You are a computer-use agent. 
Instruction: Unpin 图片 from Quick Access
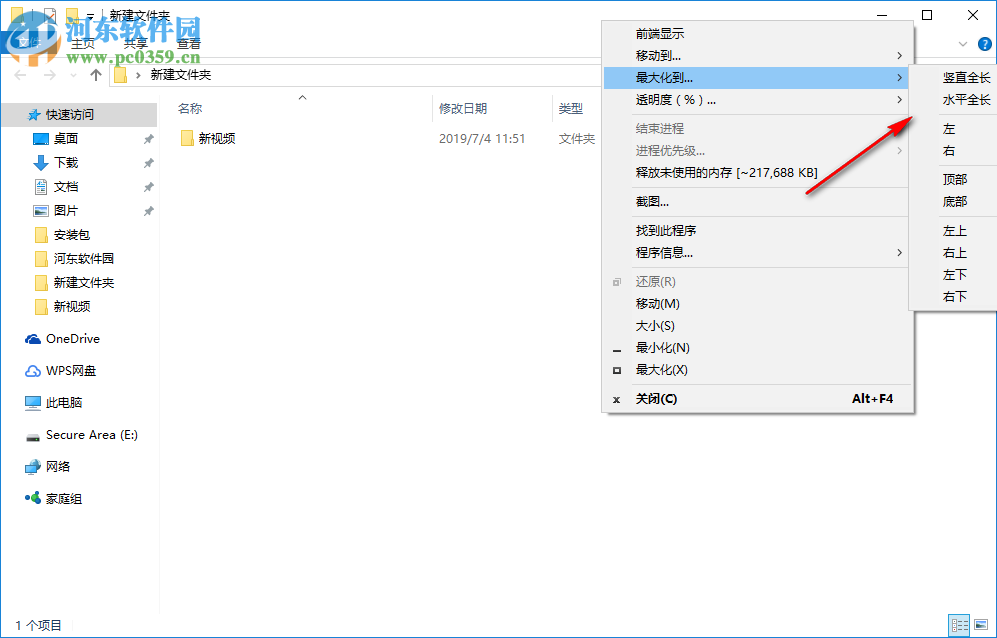pos(146,211)
